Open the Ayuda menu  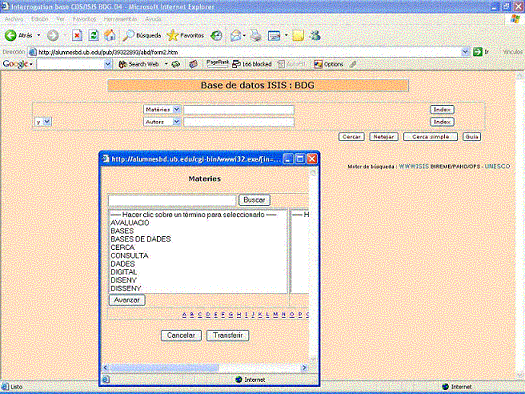point(153,19)
